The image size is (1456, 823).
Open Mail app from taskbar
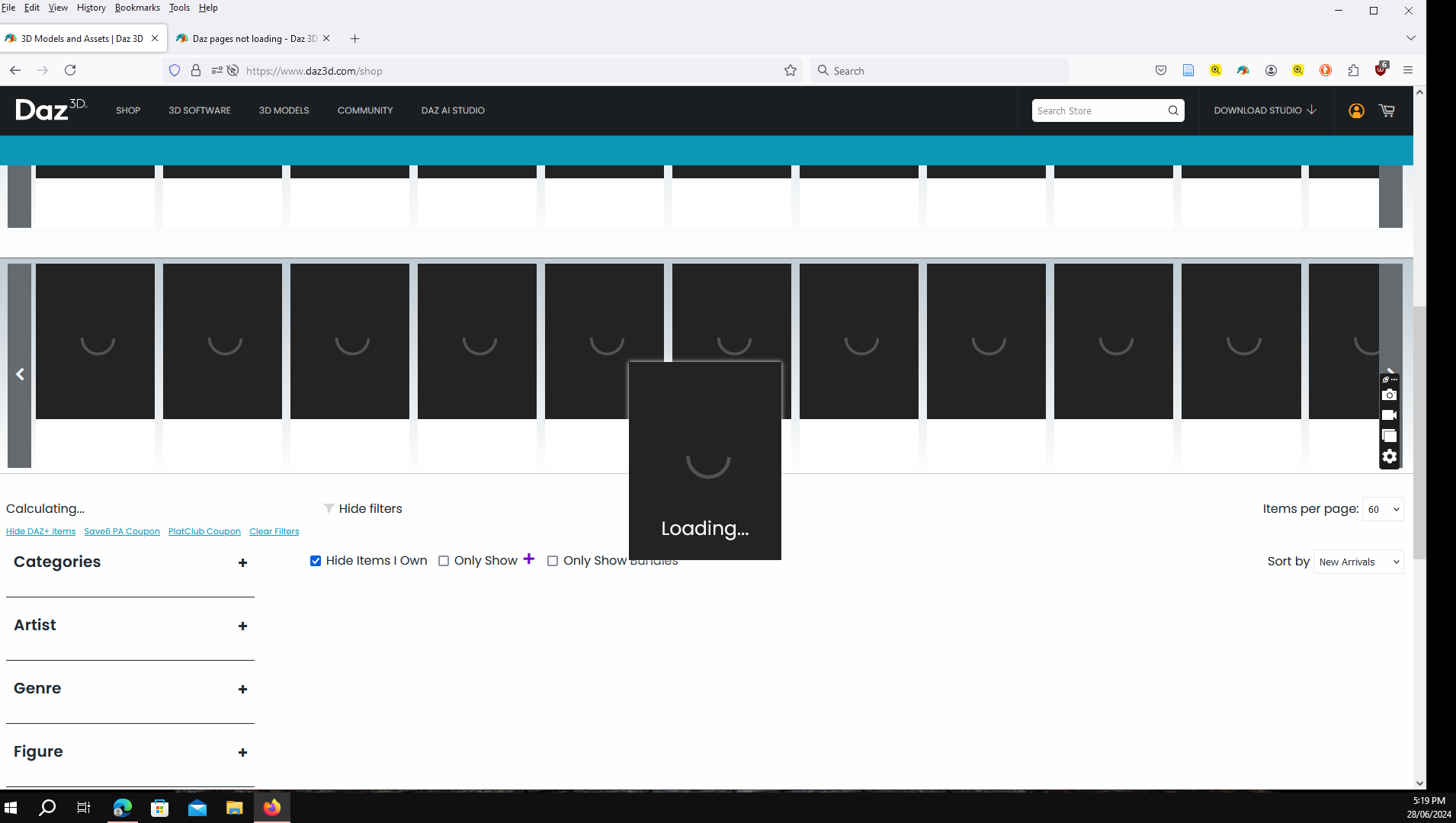[197, 808]
